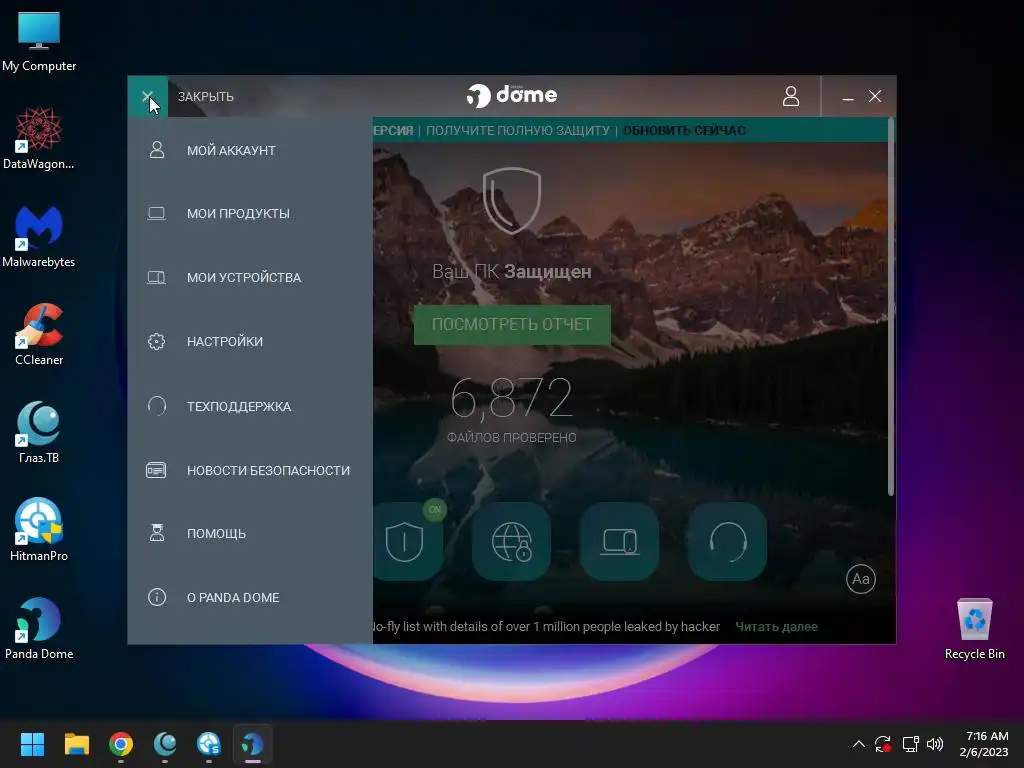Open ПОМОЩЬ menu entry

216,534
